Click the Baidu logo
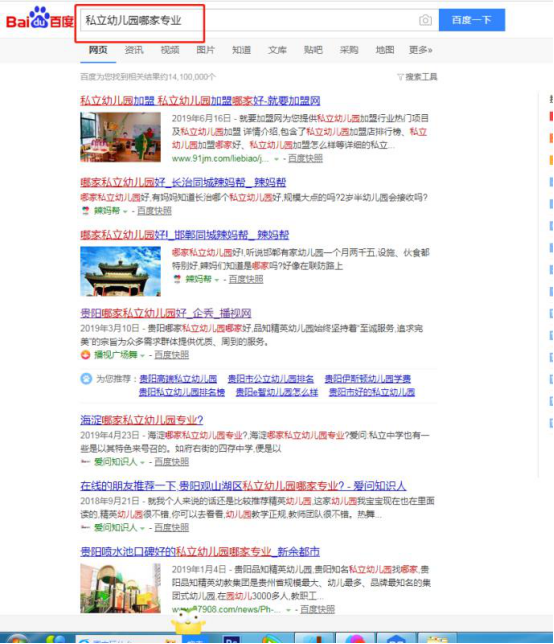The image size is (554, 644). (40, 18)
